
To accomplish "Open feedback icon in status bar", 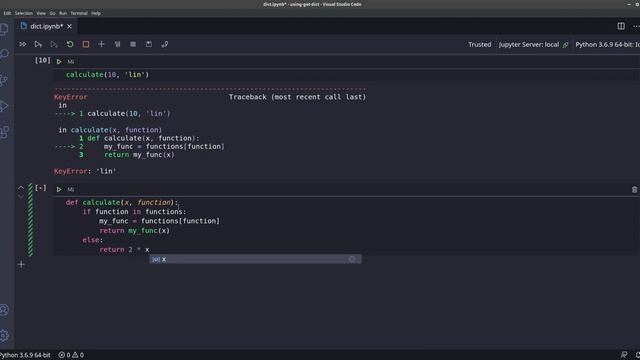I will pyautogui.click(x=624, y=355).
